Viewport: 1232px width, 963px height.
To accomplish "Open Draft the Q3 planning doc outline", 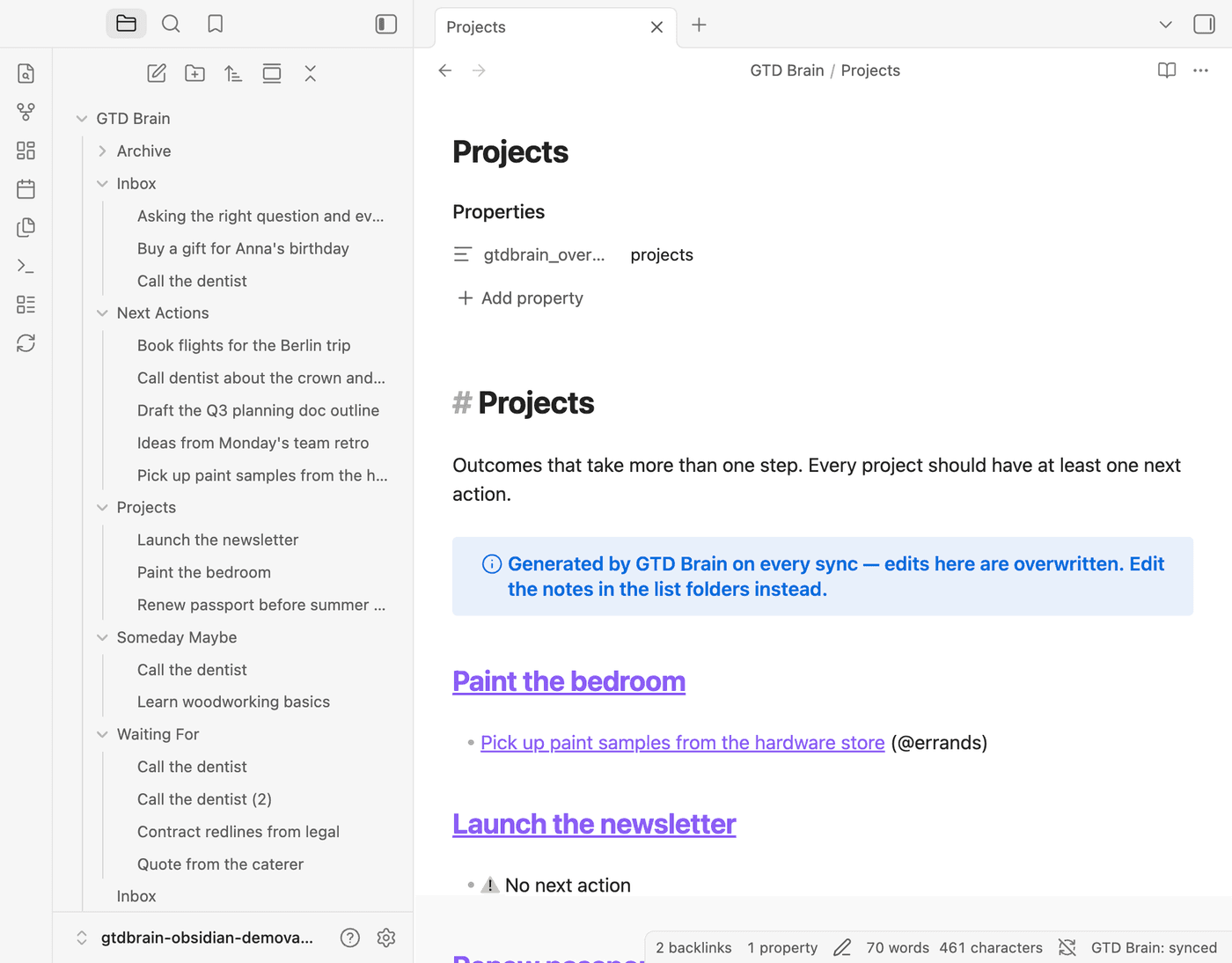I will (258, 411).
